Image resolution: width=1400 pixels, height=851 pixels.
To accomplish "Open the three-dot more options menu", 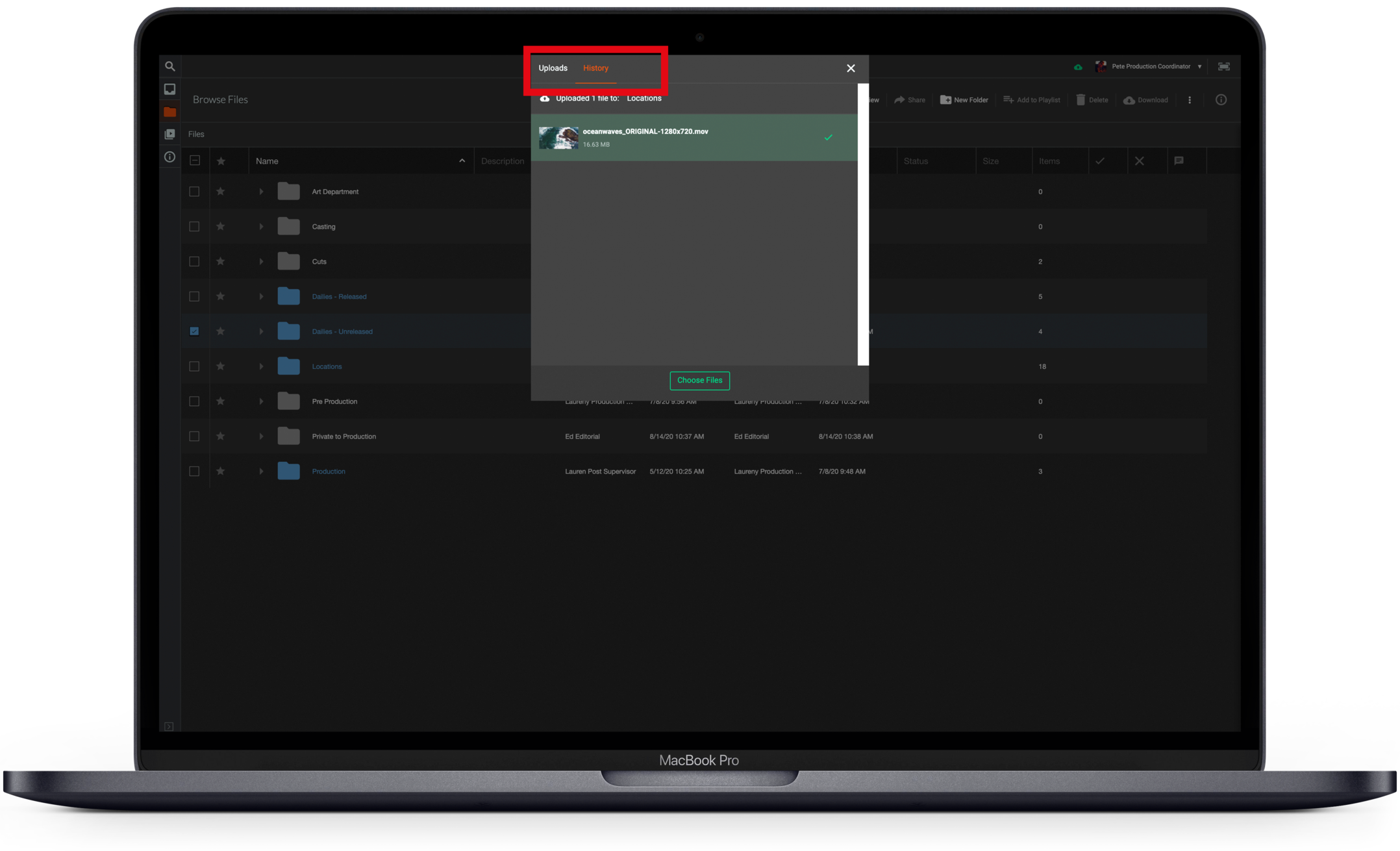I will [x=1190, y=100].
